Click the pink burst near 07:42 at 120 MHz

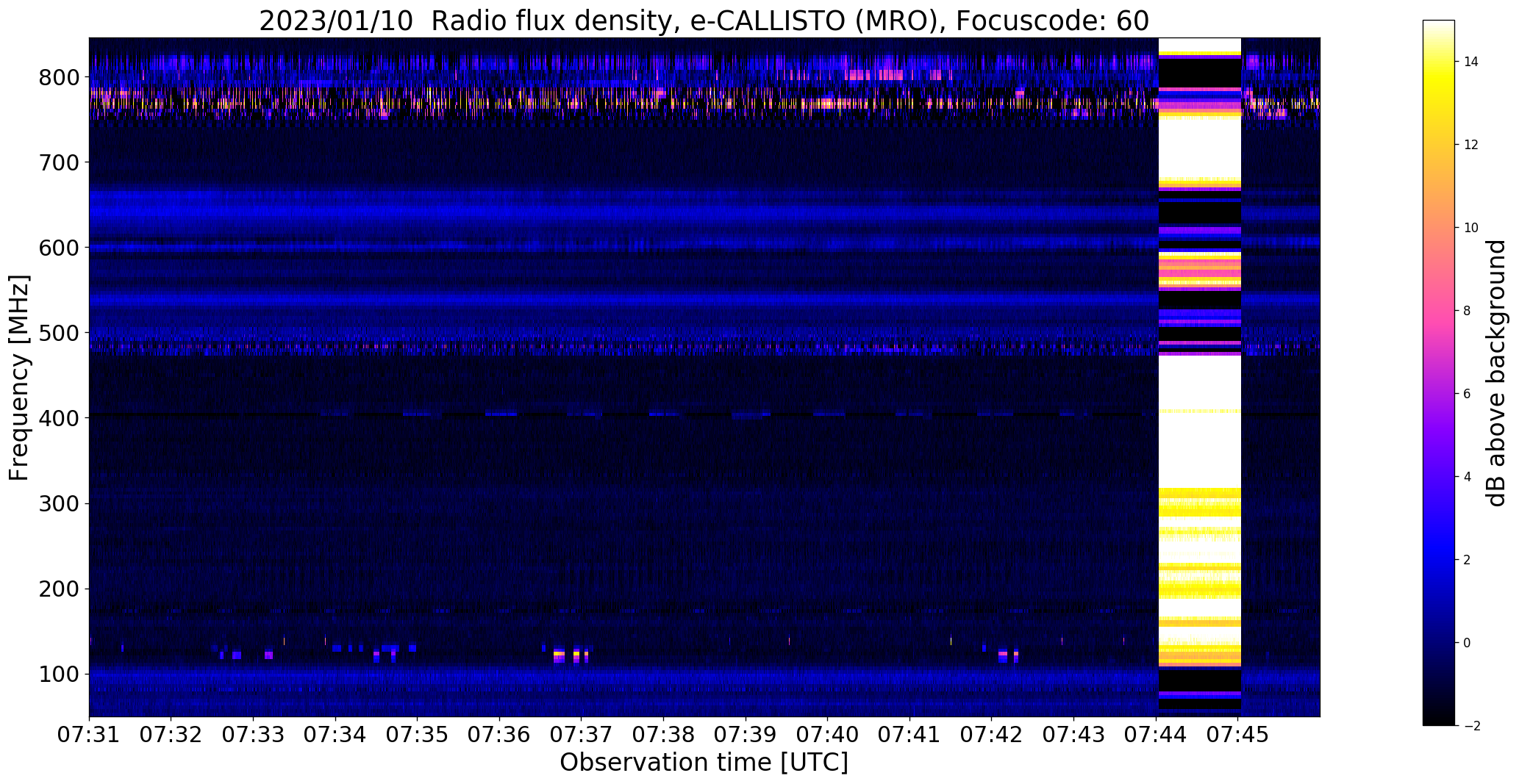pos(1003,653)
